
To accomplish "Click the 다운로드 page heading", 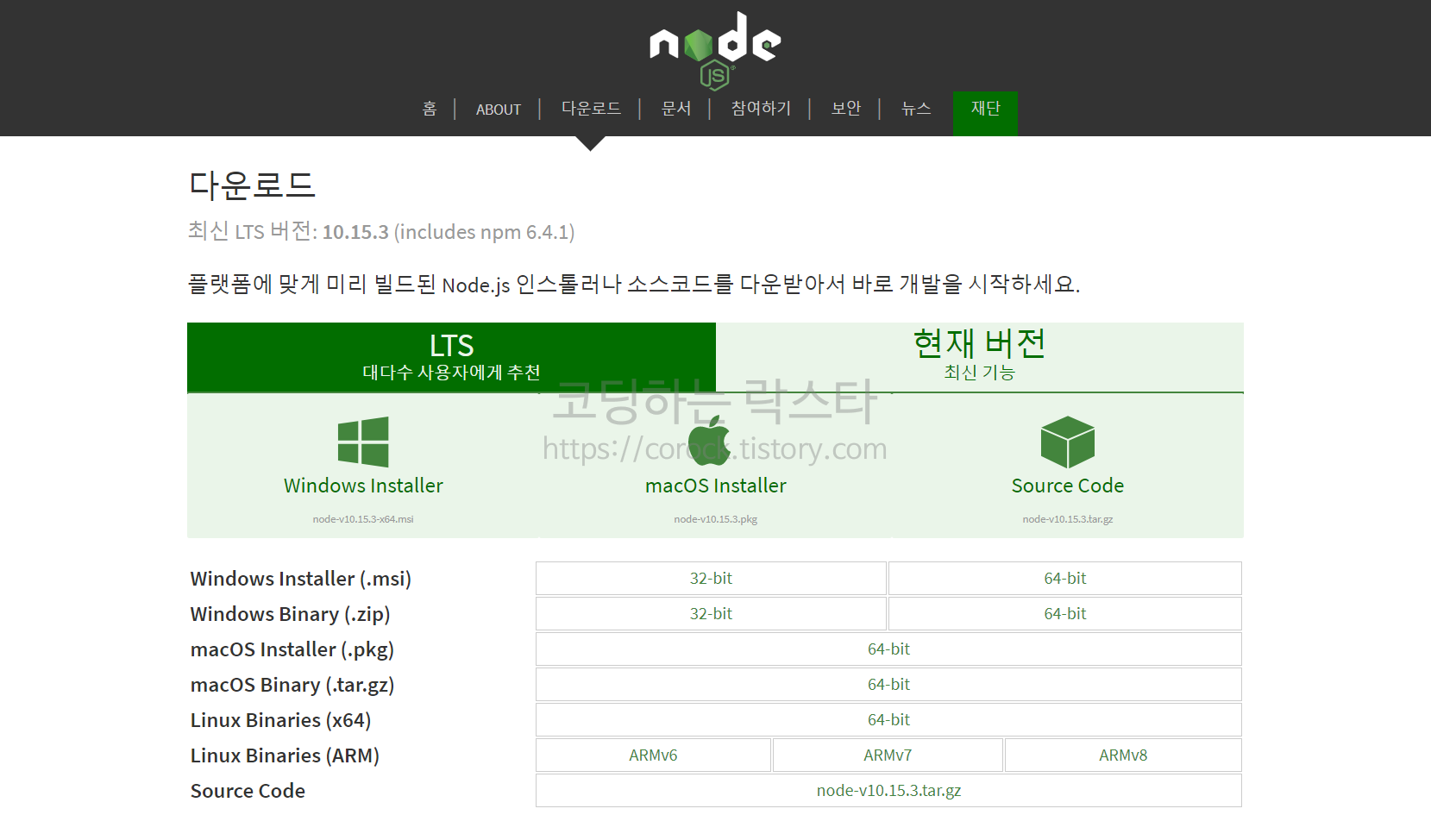I will [252, 185].
